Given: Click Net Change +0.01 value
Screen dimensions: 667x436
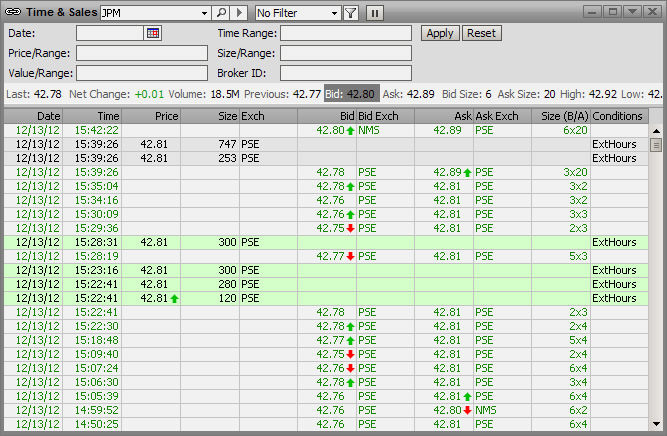Looking at the screenshot, I should click(149, 94).
